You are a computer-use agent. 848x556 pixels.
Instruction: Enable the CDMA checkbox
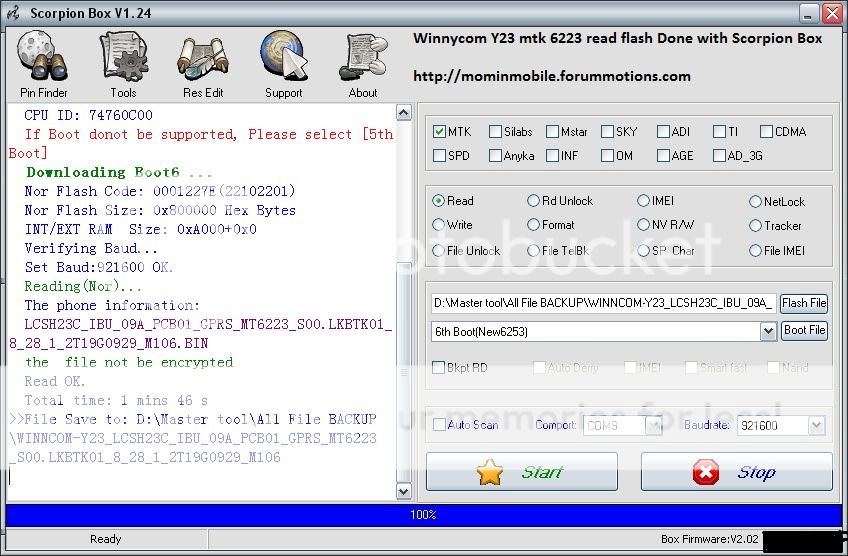coord(766,131)
